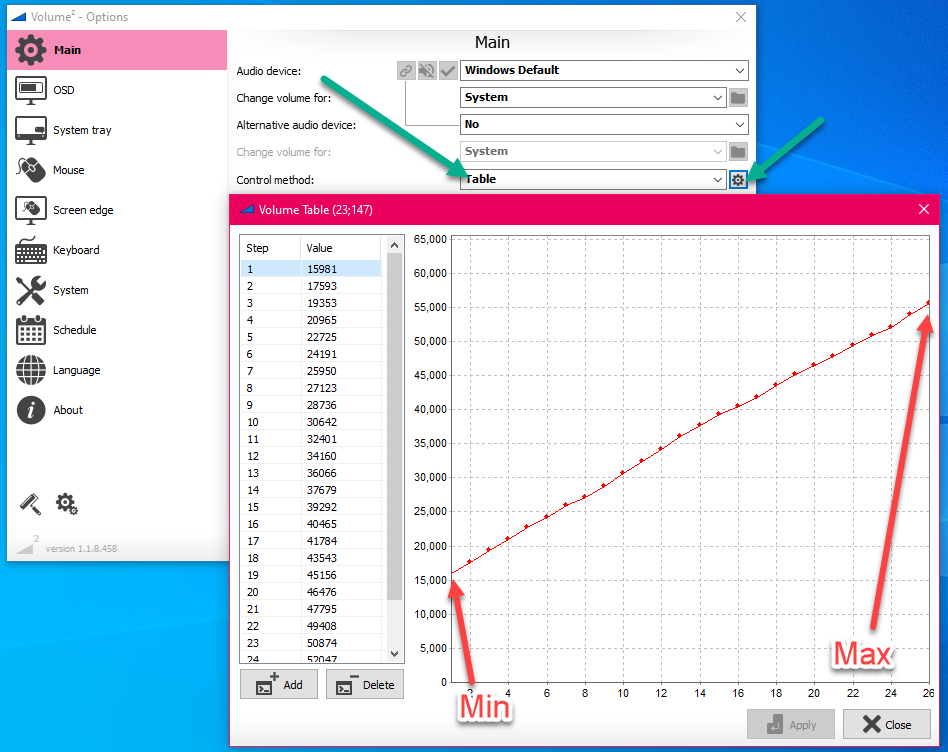Click folder icon beside disabled System dropdown
948x752 pixels.
(738, 152)
